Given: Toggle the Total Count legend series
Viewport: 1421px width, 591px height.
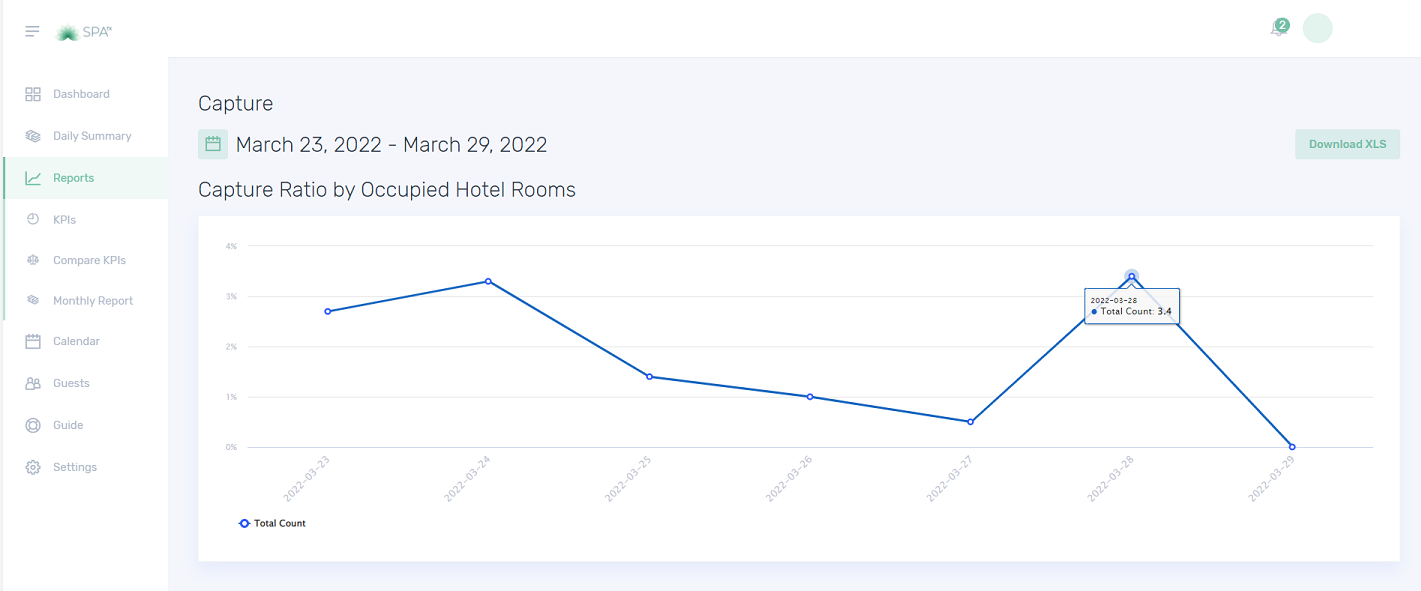Looking at the screenshot, I should [x=273, y=523].
